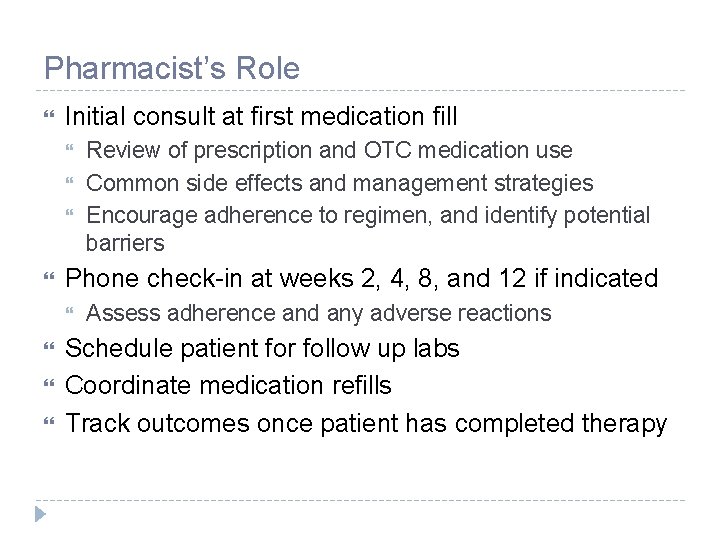
Task: Click bullet icon beside Schedule patient line
Action: [x=49, y=346]
